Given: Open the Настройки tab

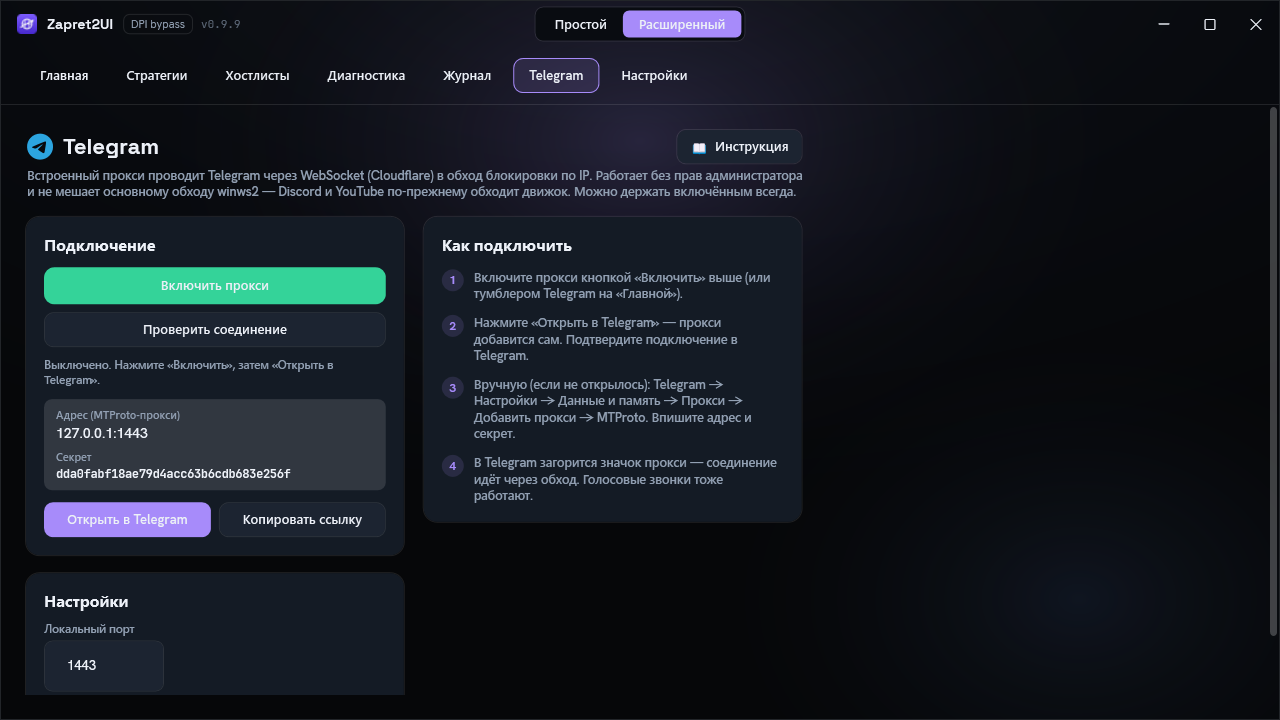Looking at the screenshot, I should click(654, 75).
